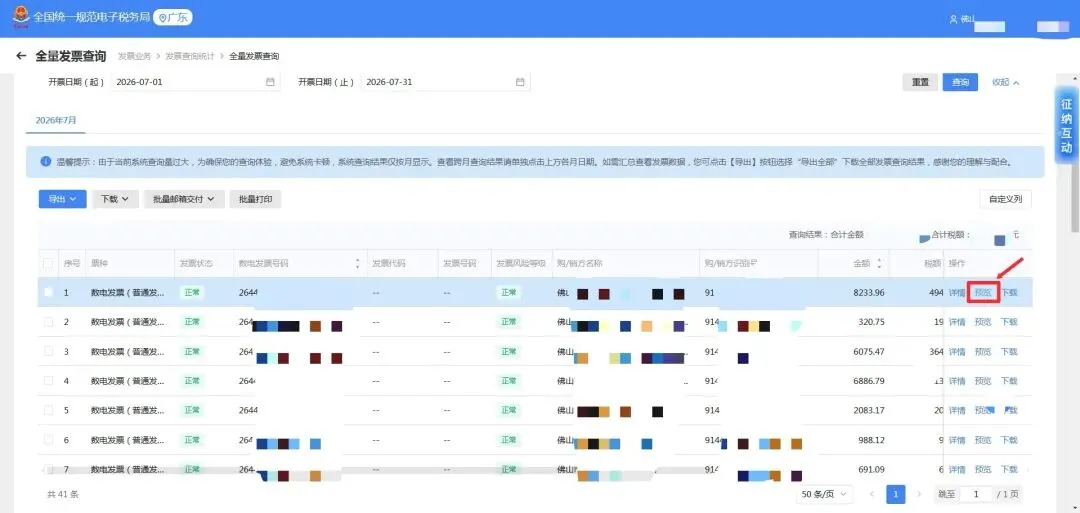Check the checkbox for row 5
Viewport: 1080px width, 513px height.
point(48,410)
